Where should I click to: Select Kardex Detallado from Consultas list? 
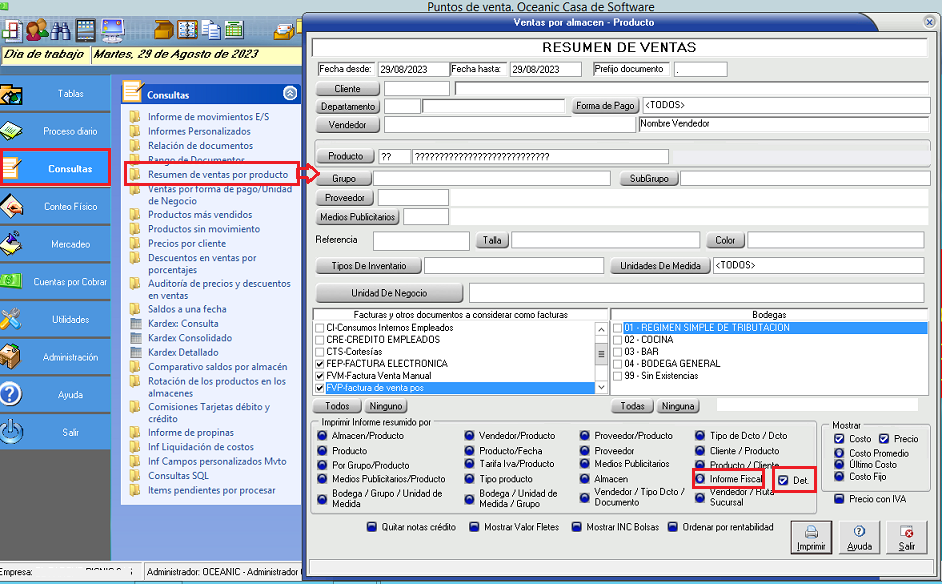click(183, 352)
